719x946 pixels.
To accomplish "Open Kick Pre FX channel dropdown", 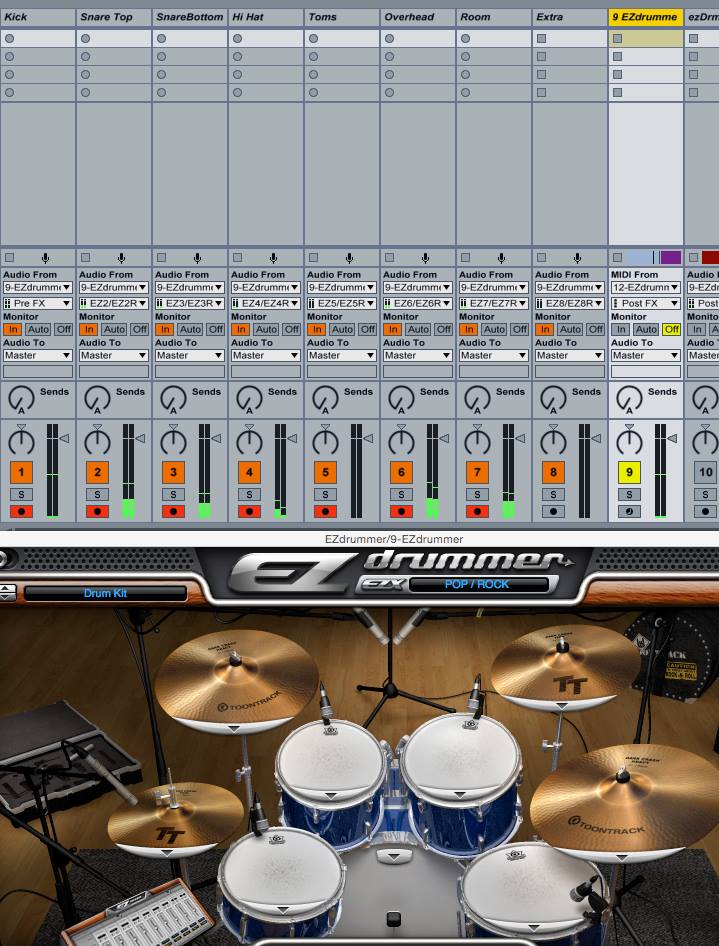I will [37, 303].
